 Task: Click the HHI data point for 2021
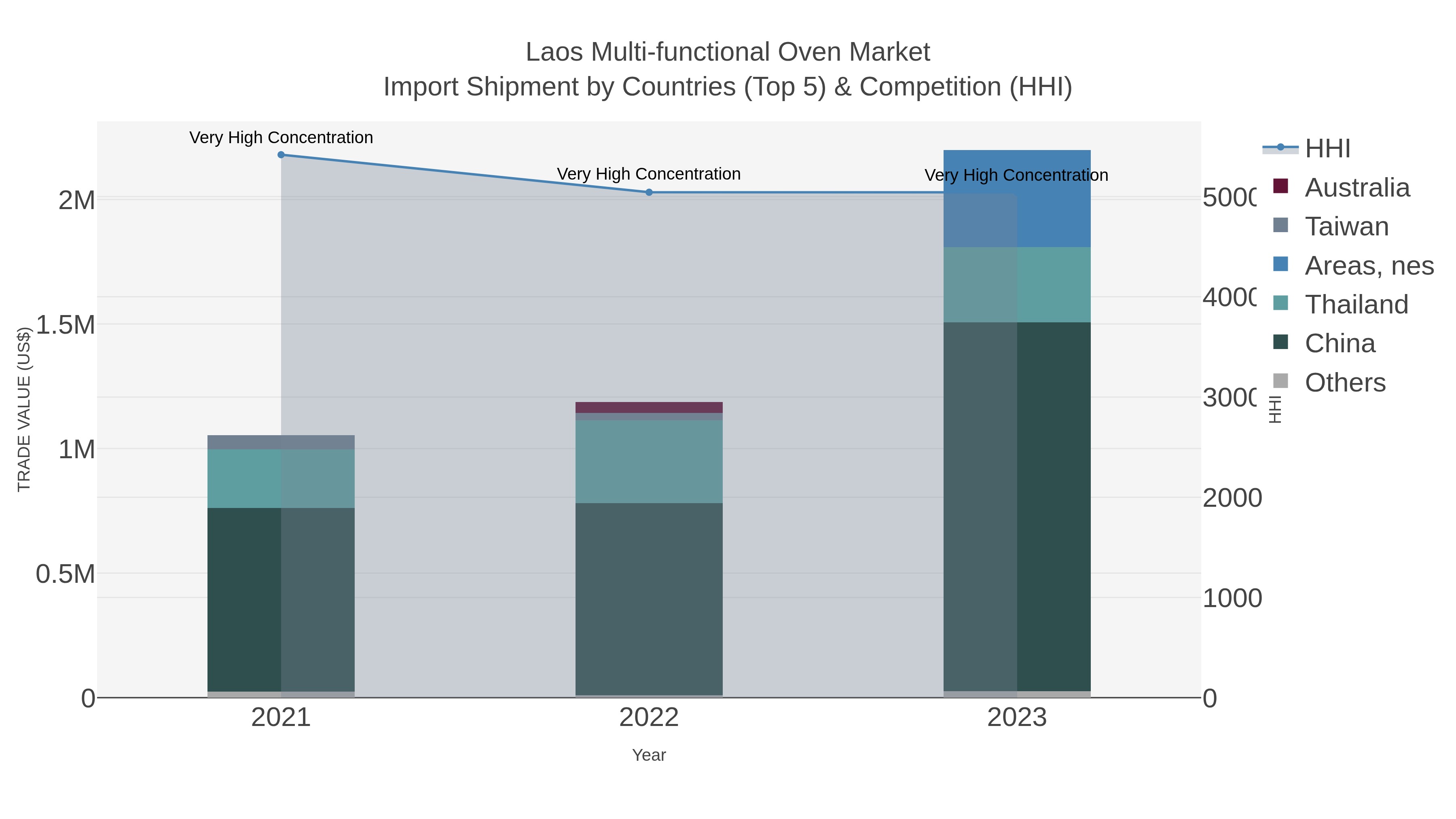281,155
